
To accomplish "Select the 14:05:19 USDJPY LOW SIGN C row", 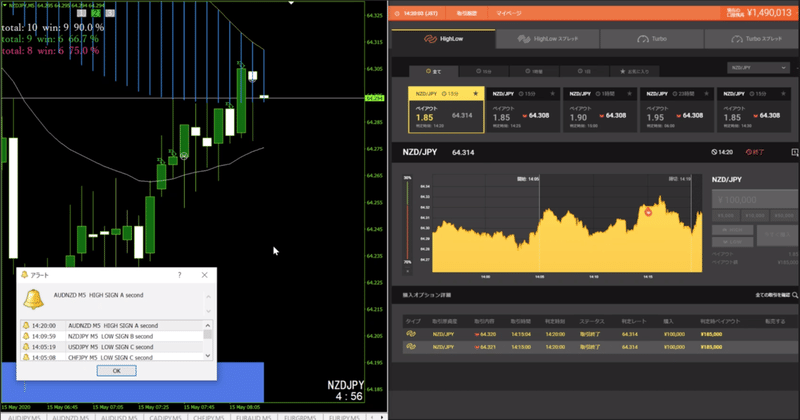I will (x=112, y=347).
